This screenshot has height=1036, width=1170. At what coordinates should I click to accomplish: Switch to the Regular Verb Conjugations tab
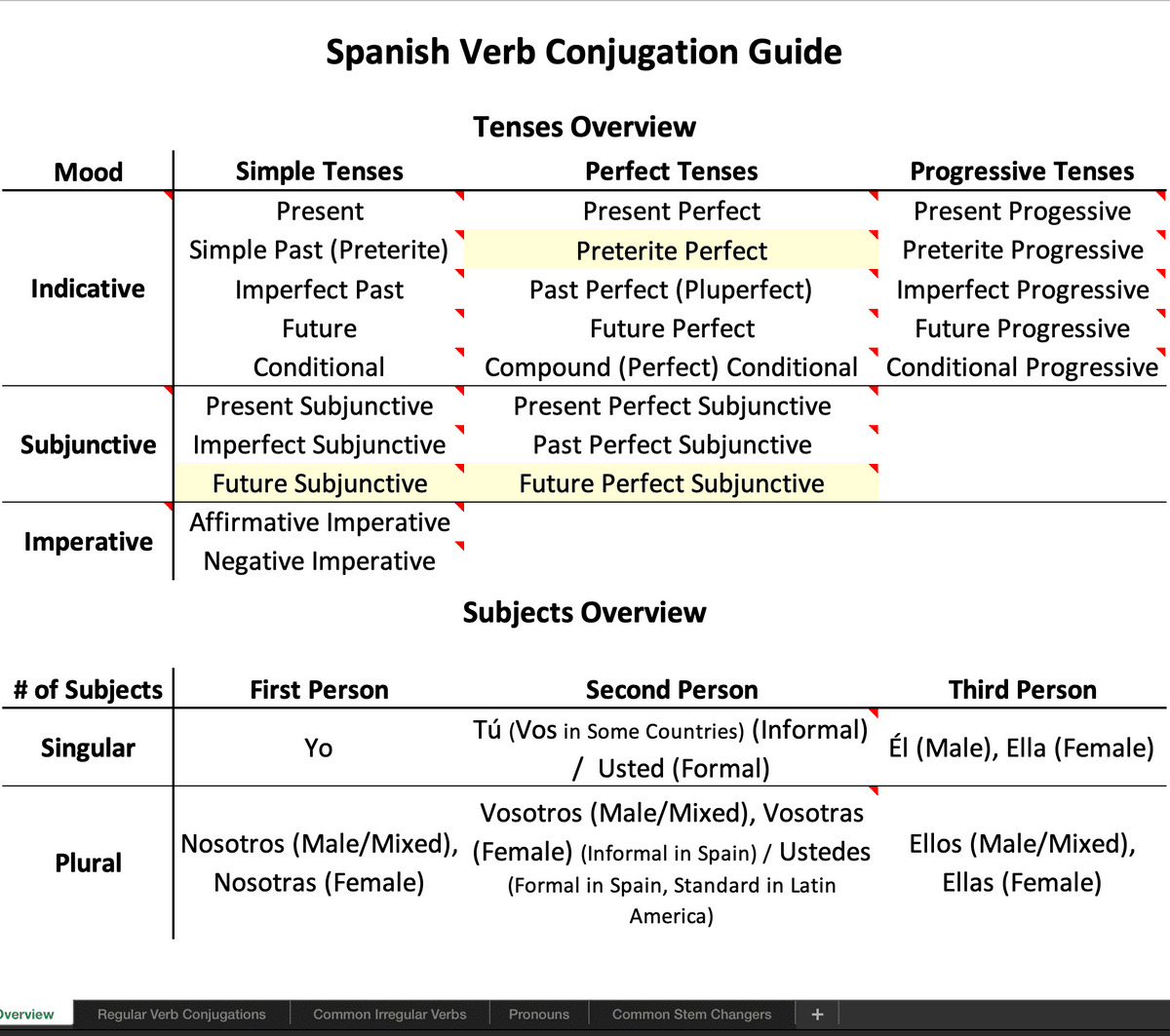click(x=181, y=1015)
